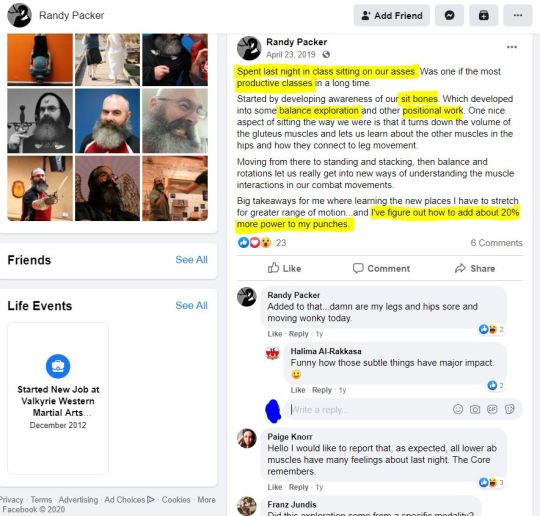Image resolution: width=540 pixels, height=516 pixels.
Task: Click the Write a reply input field
Action: (368, 410)
